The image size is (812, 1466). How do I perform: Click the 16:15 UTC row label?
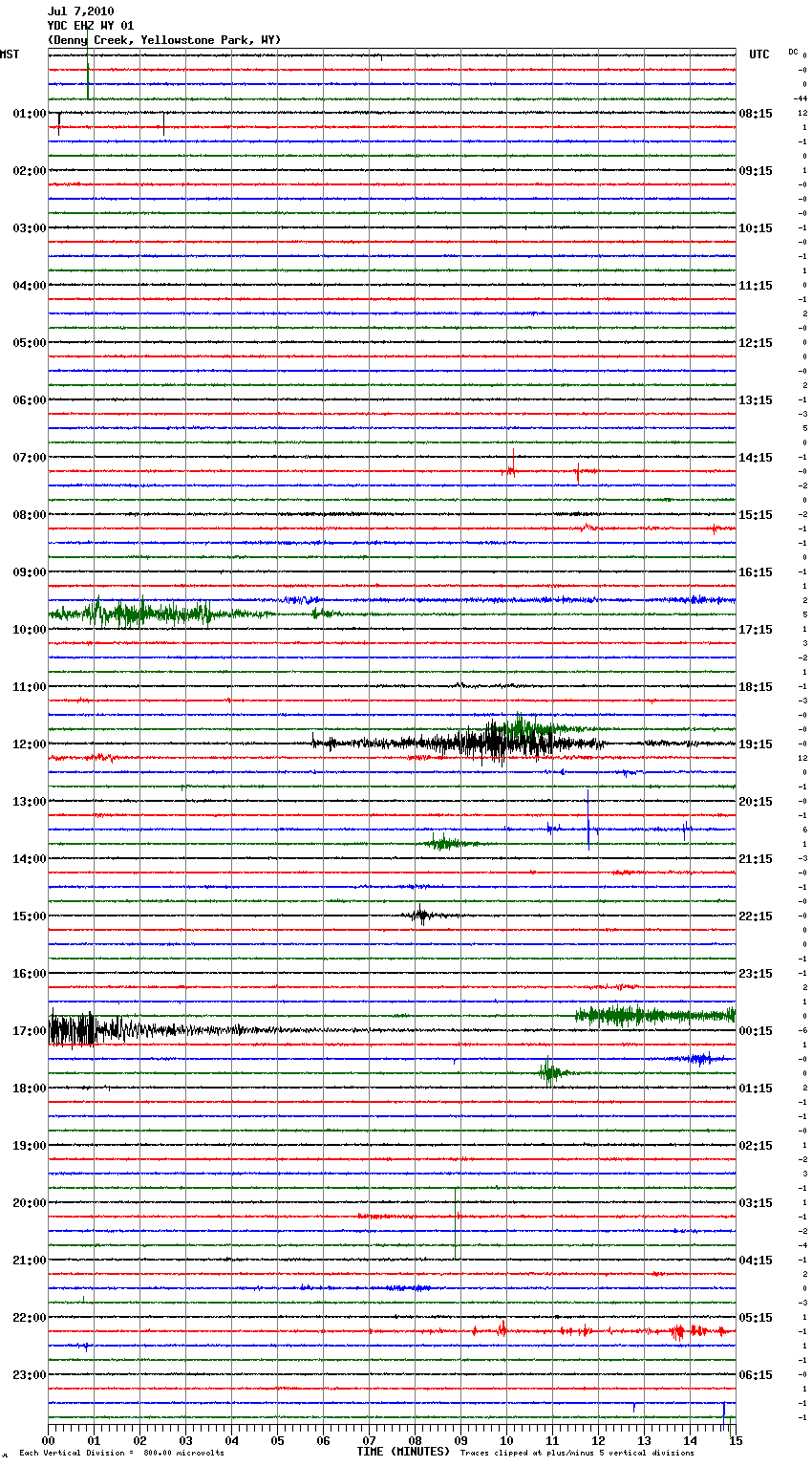[756, 571]
